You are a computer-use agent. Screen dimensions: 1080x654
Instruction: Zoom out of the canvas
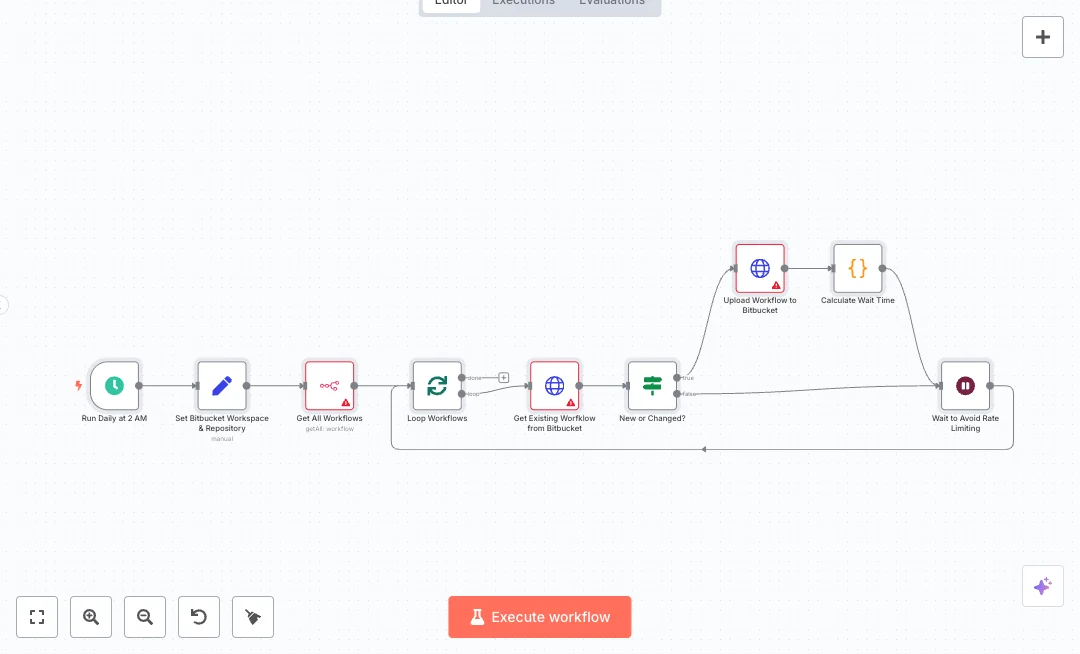[145, 617]
